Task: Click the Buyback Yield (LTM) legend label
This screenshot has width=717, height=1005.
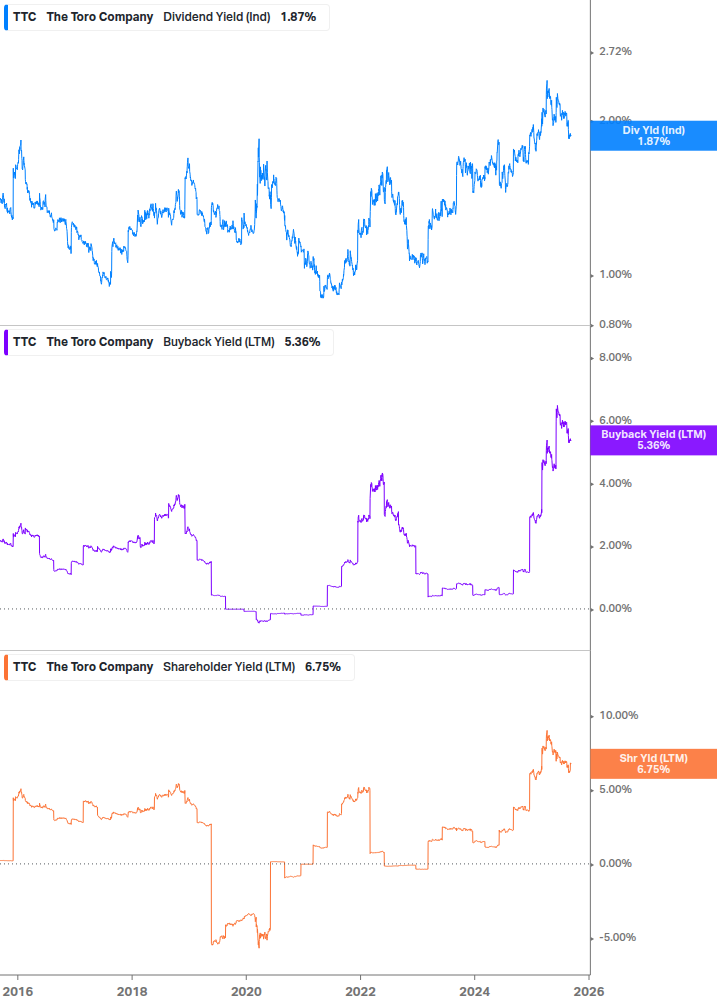Action: (218, 342)
